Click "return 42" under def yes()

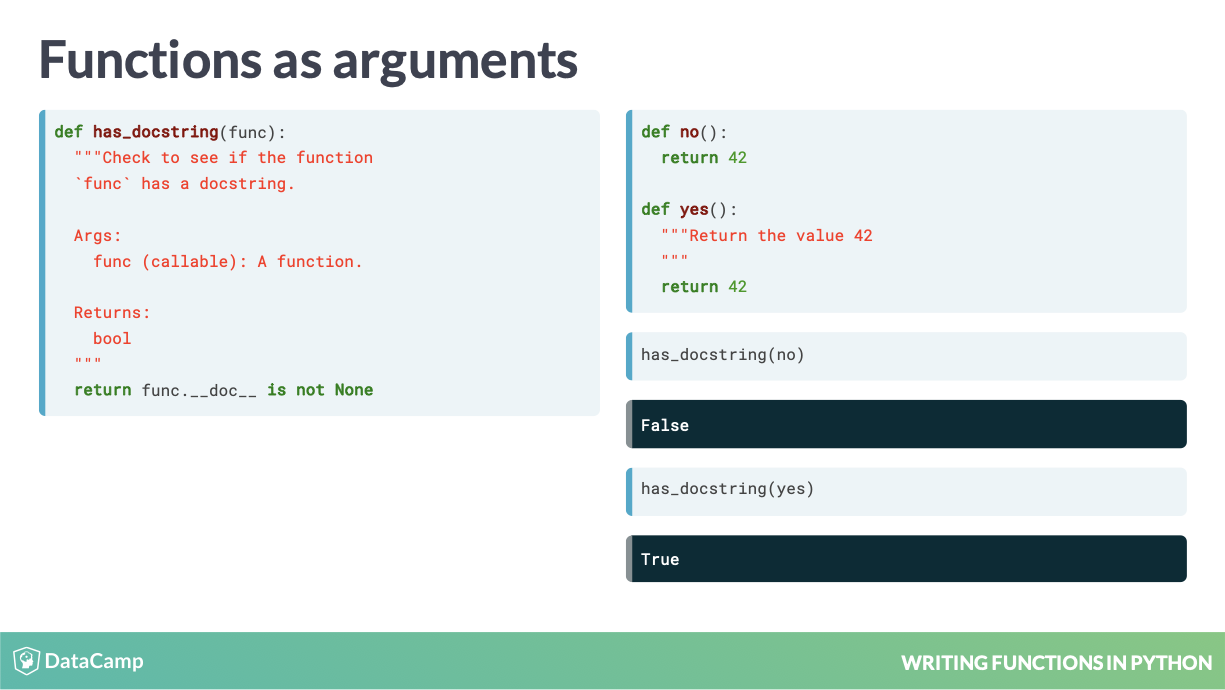tap(704, 287)
